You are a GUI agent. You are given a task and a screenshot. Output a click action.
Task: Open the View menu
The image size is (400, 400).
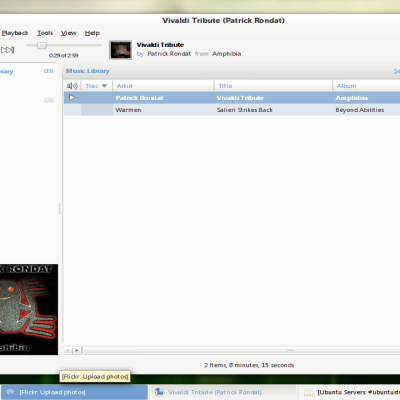(x=68, y=33)
